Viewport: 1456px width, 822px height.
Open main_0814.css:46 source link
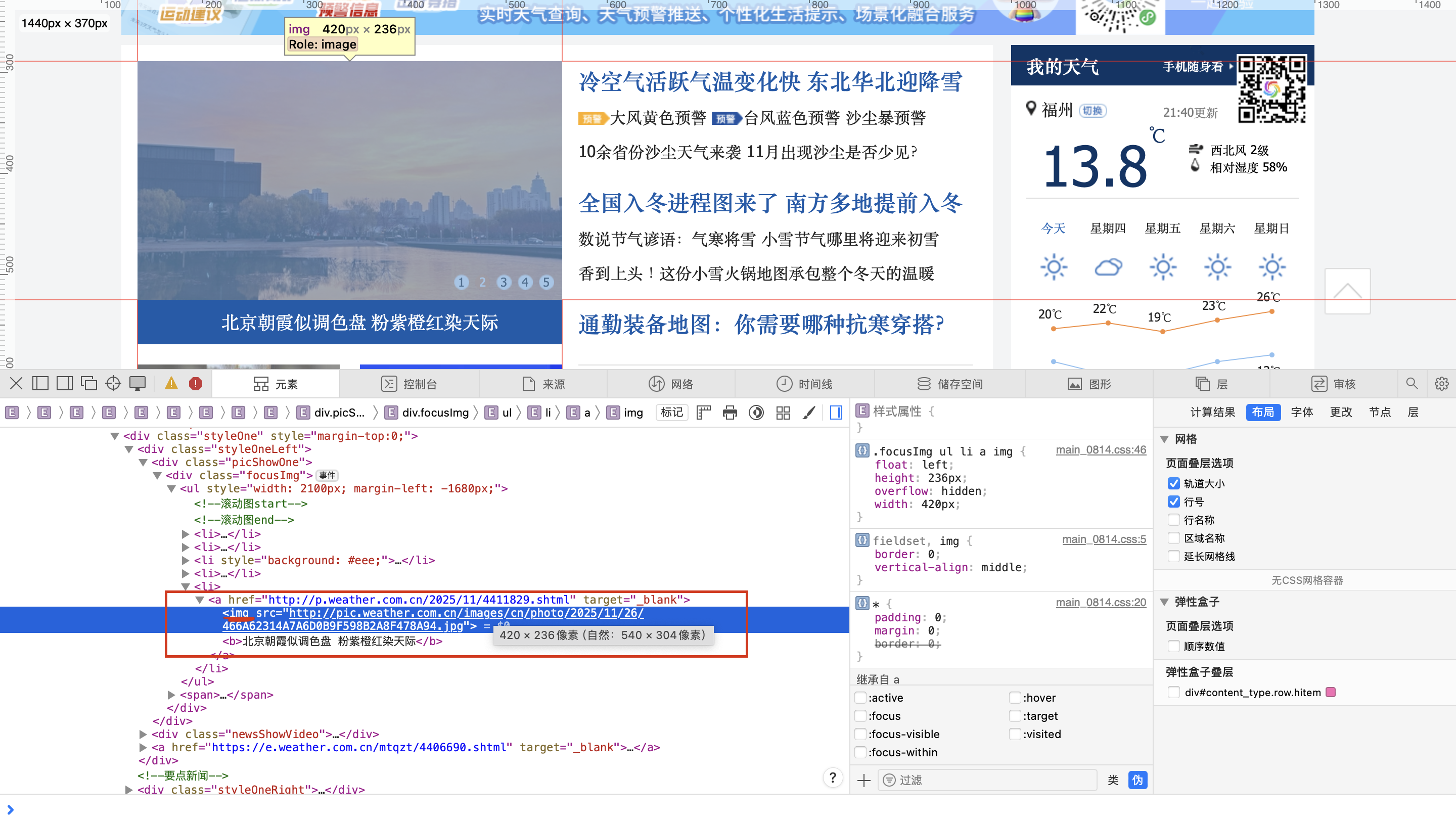pos(1101,450)
